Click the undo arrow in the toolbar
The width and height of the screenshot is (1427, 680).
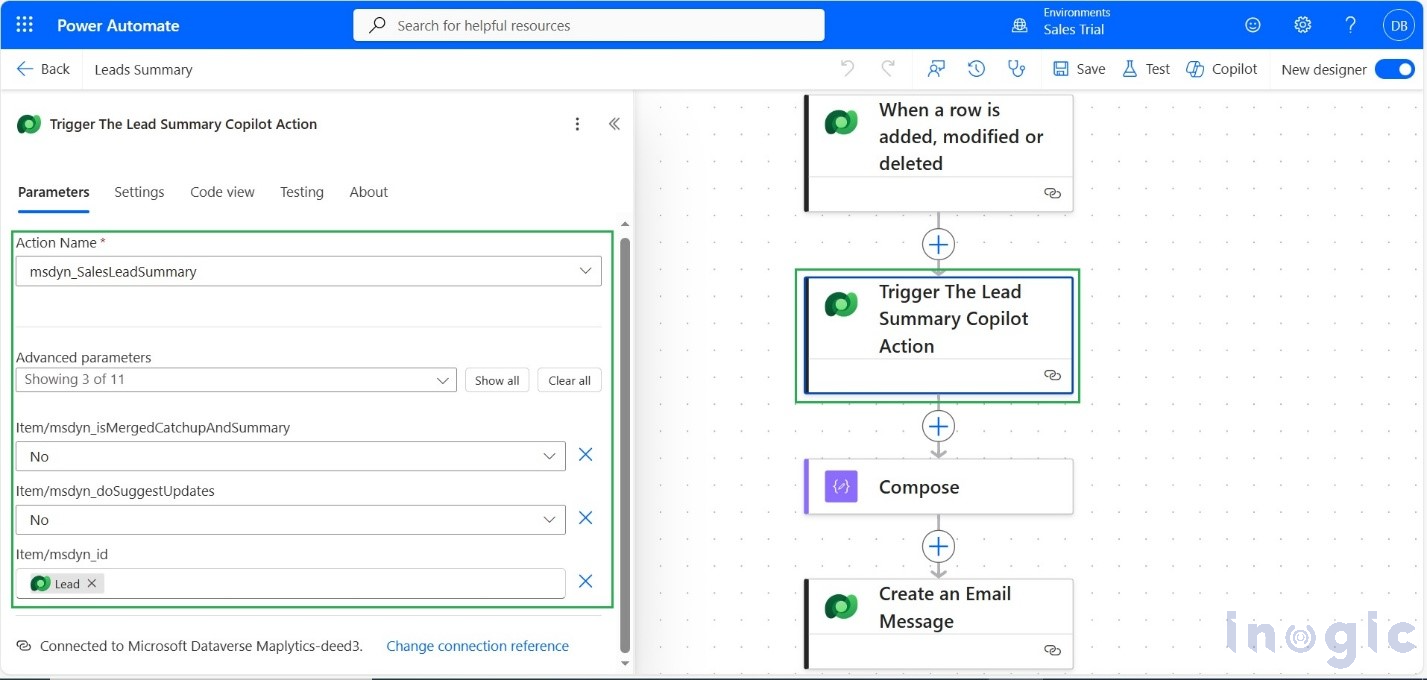pos(847,68)
